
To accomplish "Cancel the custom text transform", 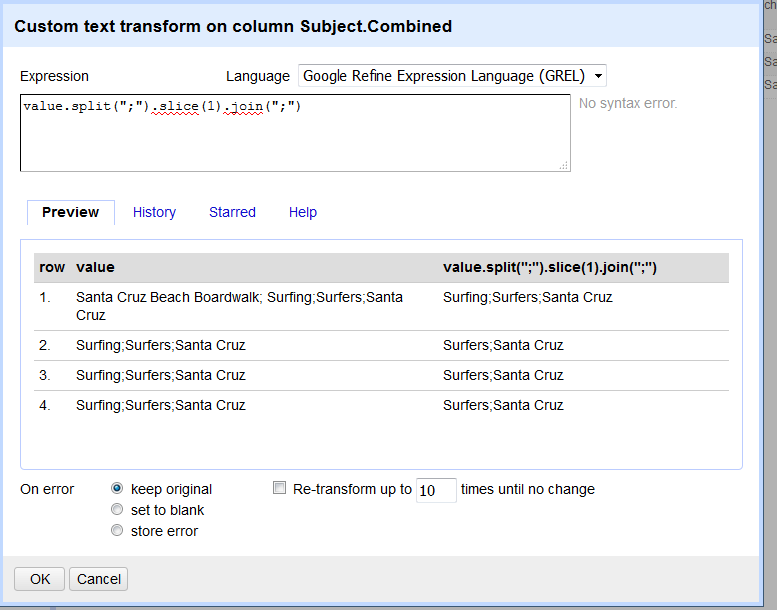I will pyautogui.click(x=99, y=579).
